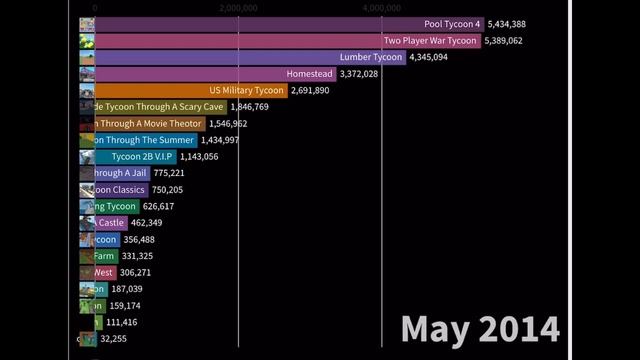Click the value 331,325
The height and width of the screenshot is (360, 640).
pos(137,256)
